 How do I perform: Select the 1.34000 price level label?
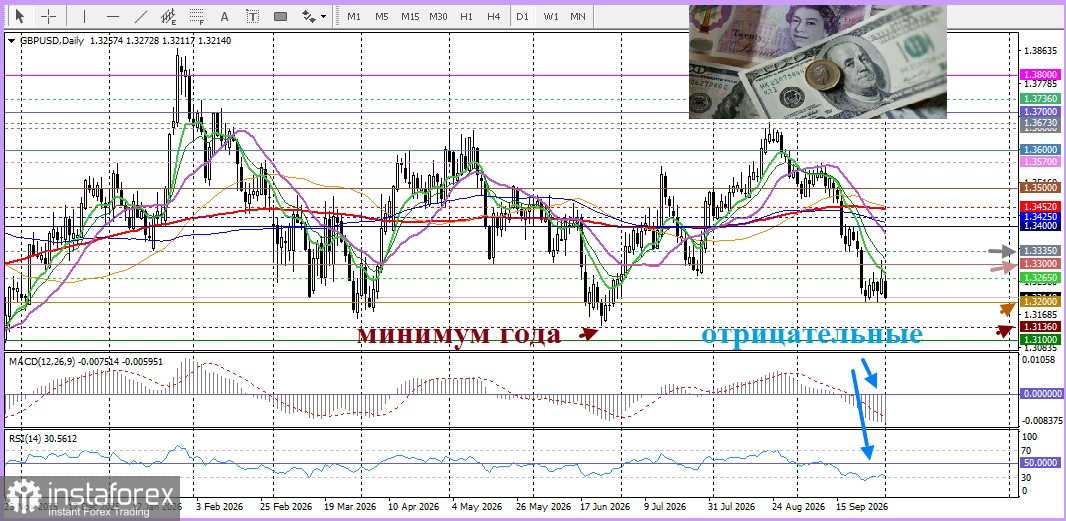coord(1041,226)
